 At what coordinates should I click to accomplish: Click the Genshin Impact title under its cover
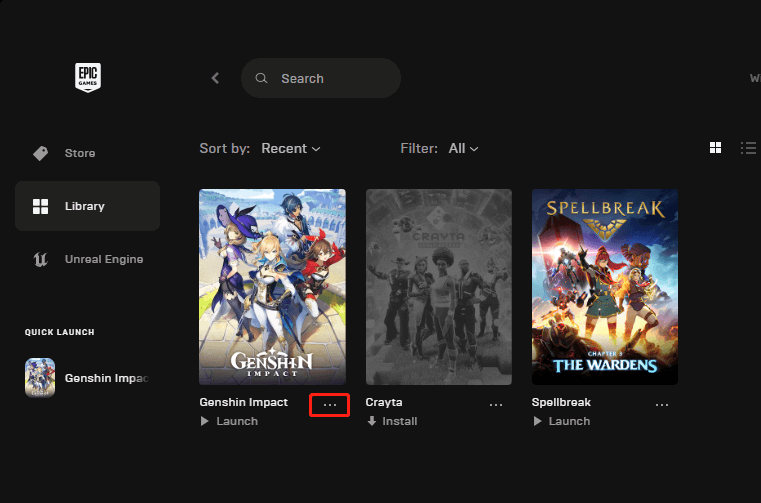point(244,402)
